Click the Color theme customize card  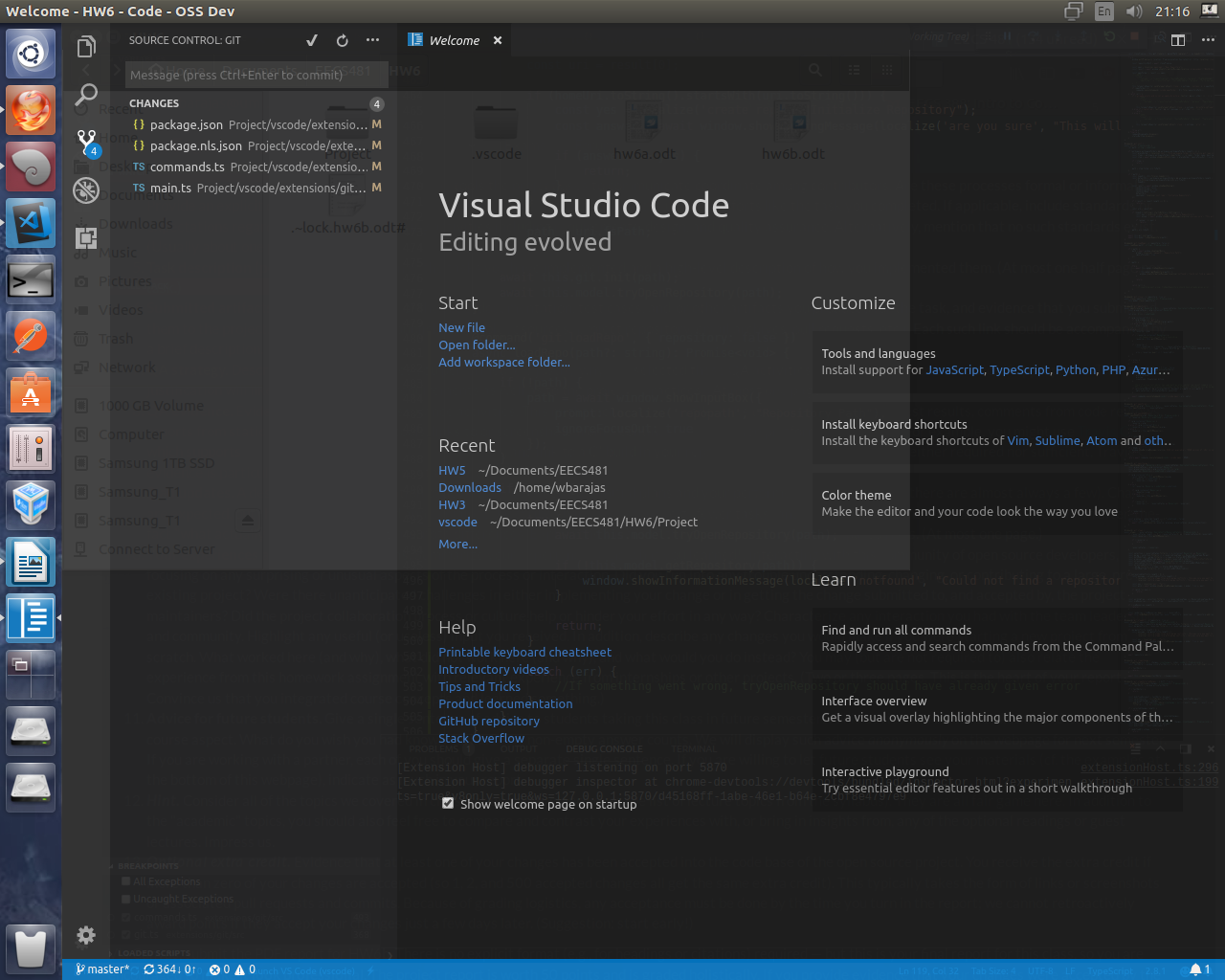click(x=997, y=503)
